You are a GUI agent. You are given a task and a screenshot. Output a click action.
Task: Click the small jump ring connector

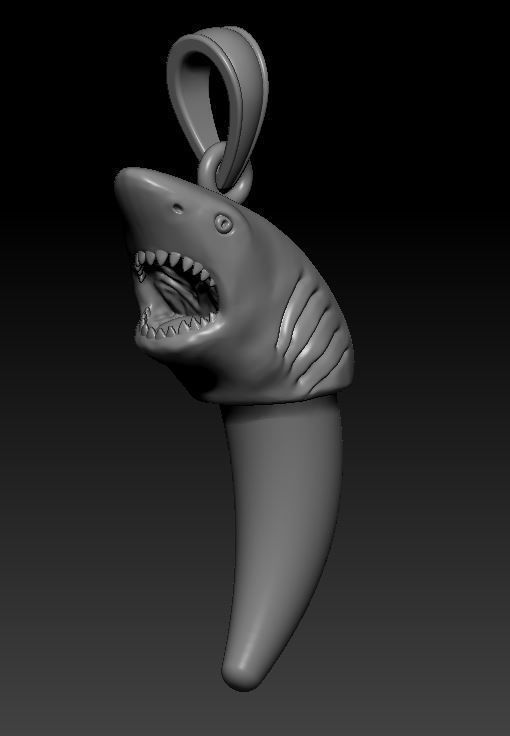coord(224,171)
